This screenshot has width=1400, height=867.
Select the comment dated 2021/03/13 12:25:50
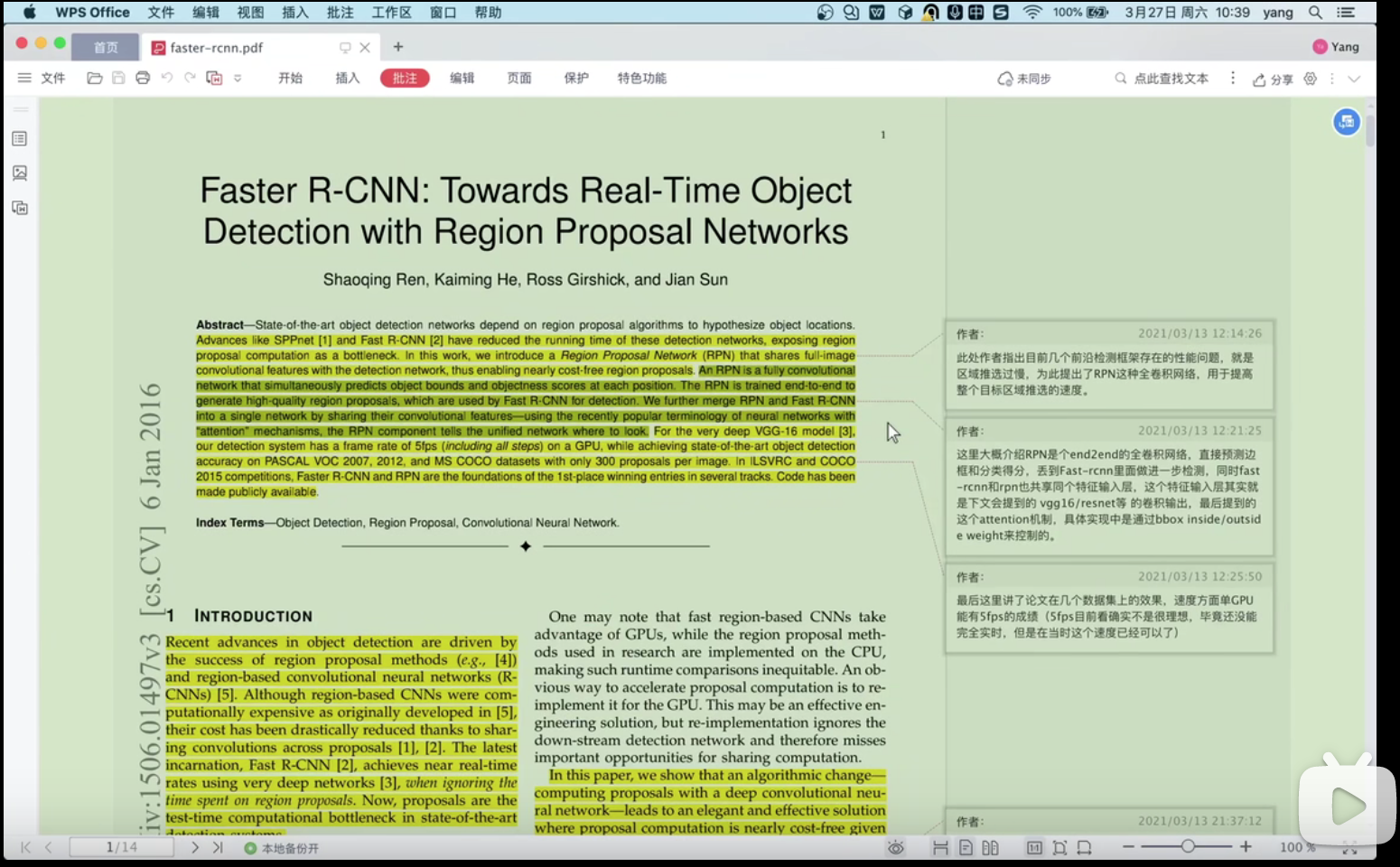[1109, 607]
